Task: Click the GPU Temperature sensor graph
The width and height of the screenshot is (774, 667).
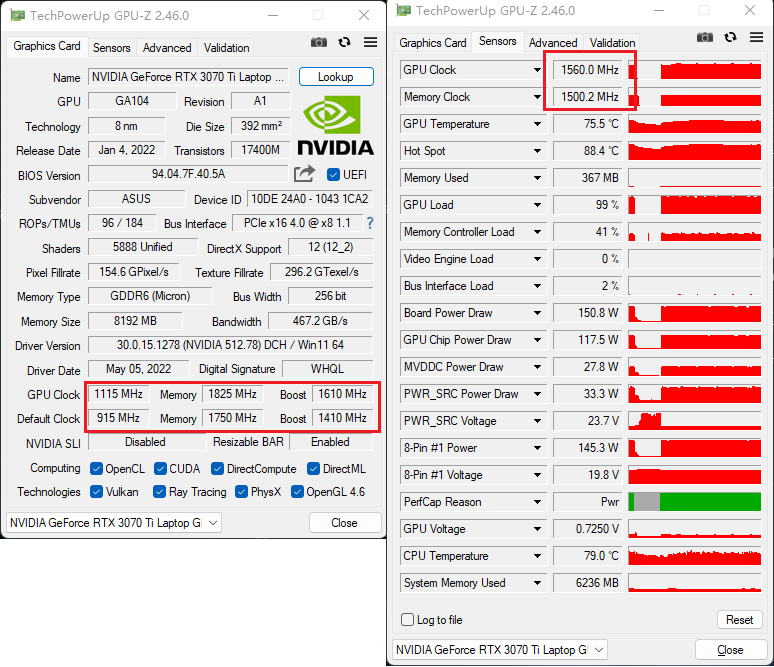Action: (695, 124)
